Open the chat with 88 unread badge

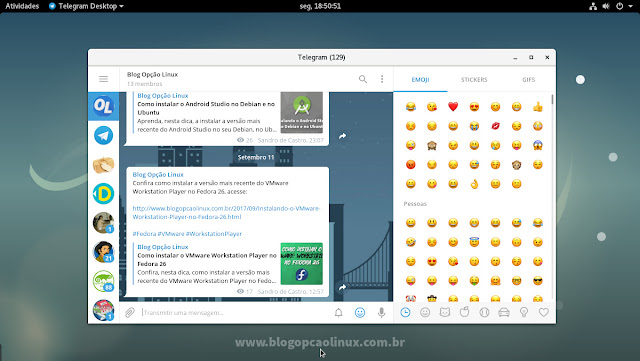pos(103,281)
